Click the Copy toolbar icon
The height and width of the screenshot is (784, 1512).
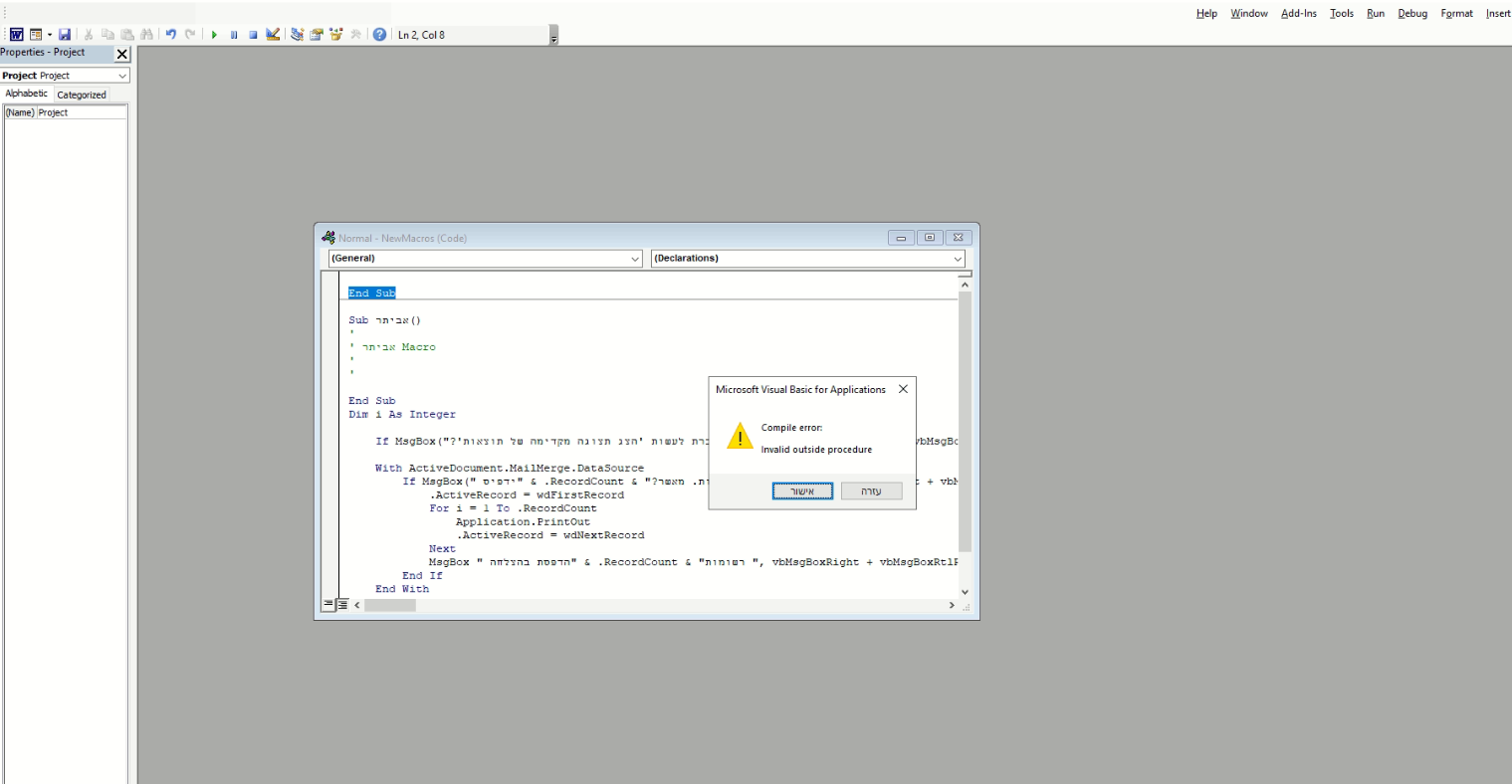(x=108, y=35)
